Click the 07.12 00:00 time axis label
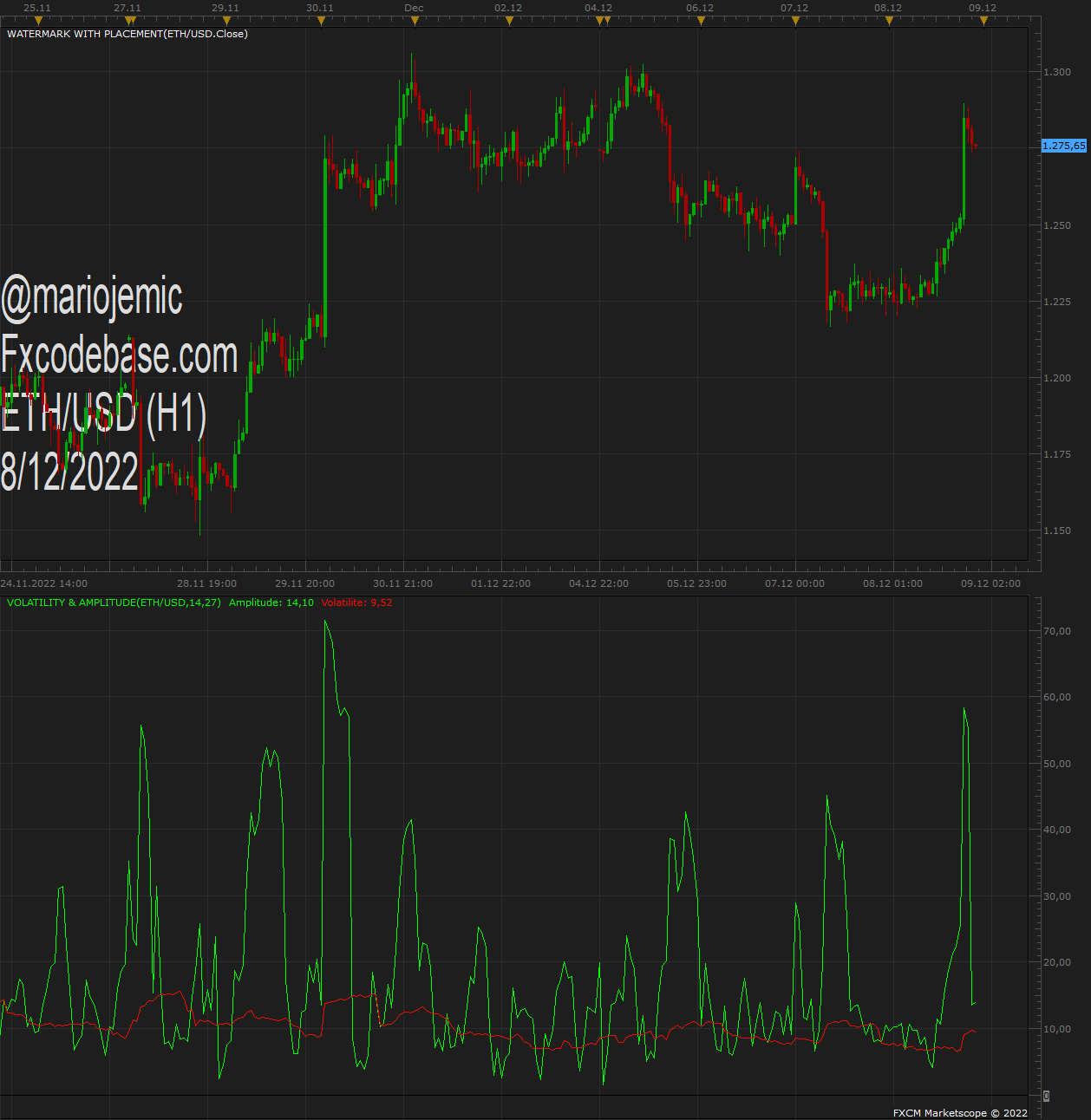 pos(795,583)
